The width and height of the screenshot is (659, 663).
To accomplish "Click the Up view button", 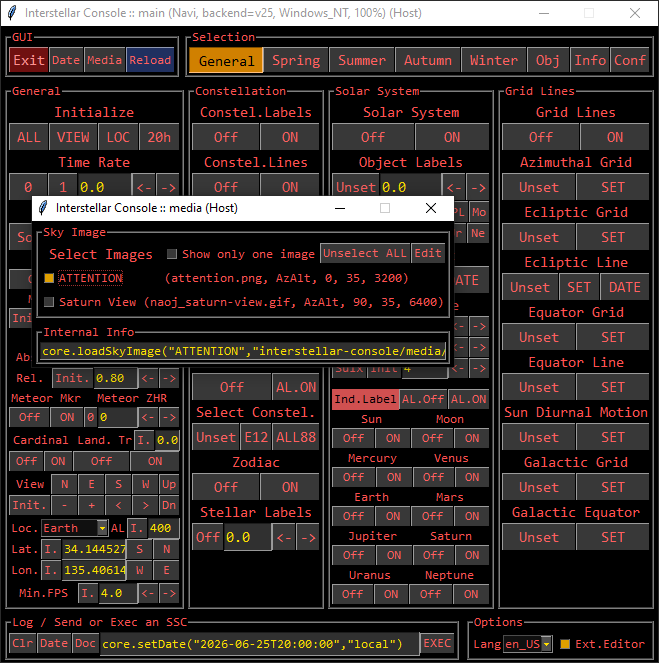I will click(169, 484).
